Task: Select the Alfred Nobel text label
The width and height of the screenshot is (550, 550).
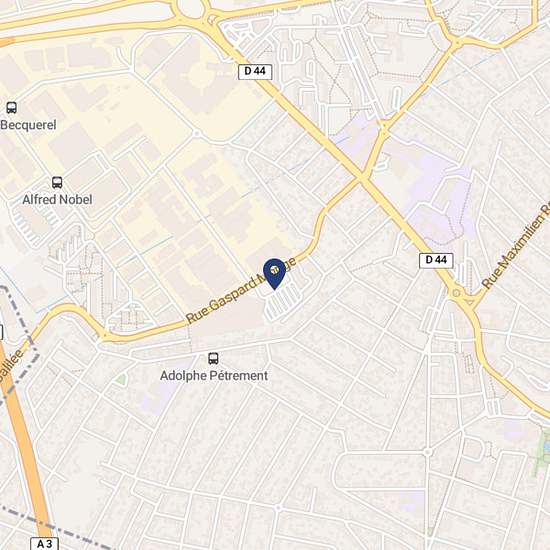Action: tap(58, 200)
